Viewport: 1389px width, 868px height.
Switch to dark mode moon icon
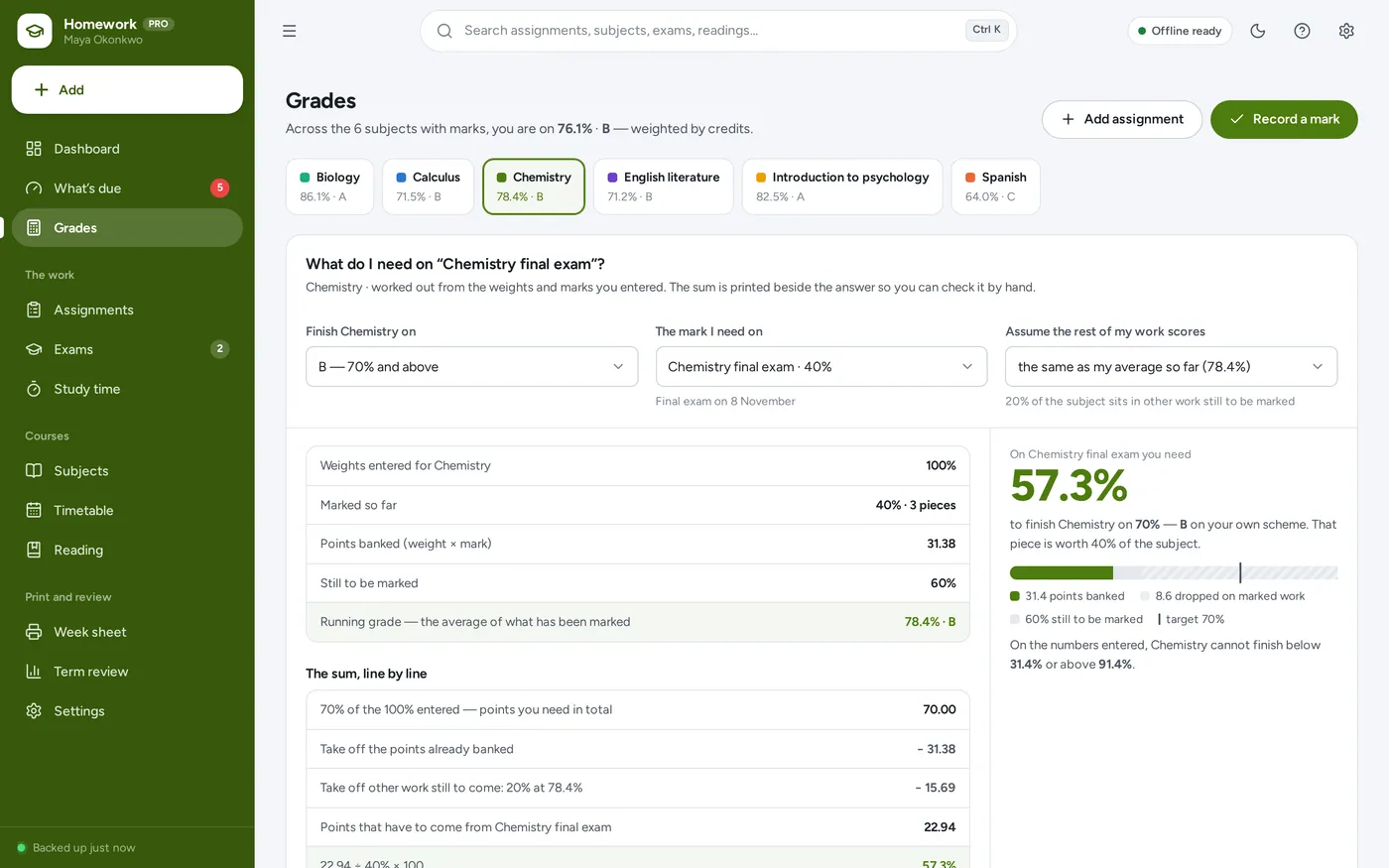tap(1258, 31)
